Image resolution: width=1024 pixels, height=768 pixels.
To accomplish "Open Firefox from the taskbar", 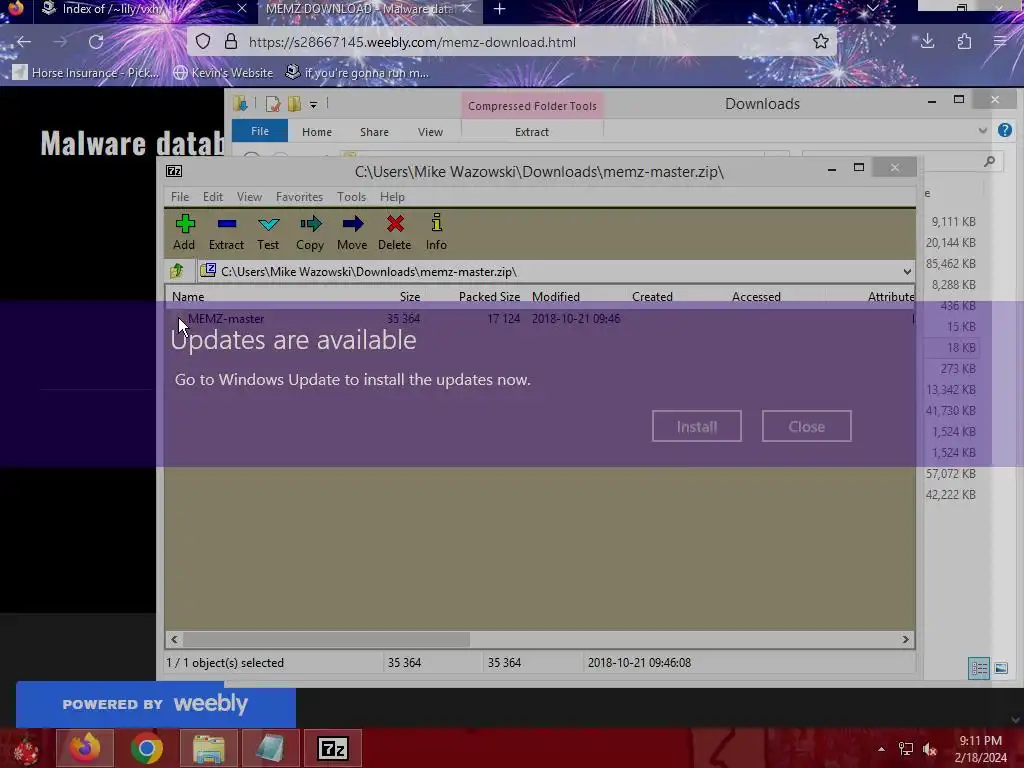I will coord(85,748).
